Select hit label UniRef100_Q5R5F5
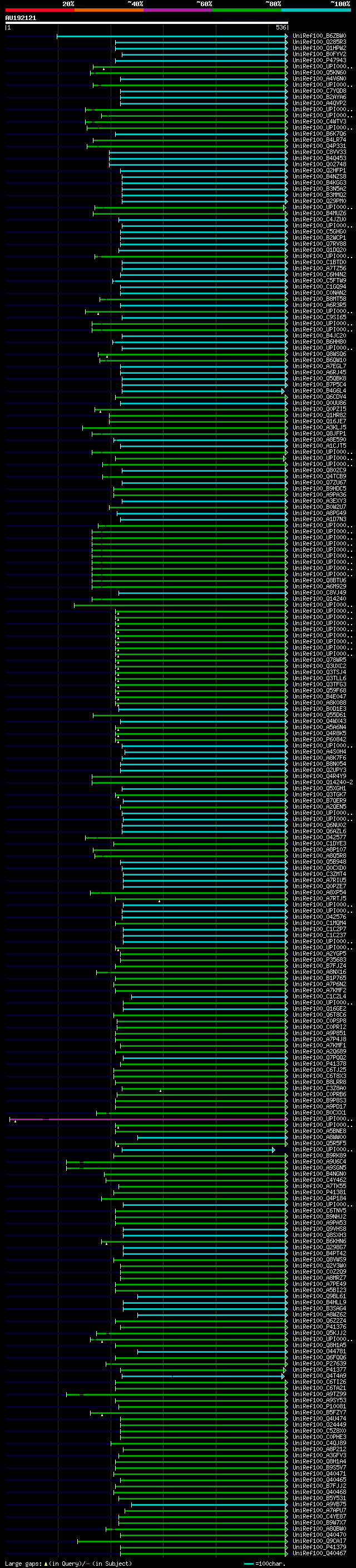 click(x=319, y=1142)
